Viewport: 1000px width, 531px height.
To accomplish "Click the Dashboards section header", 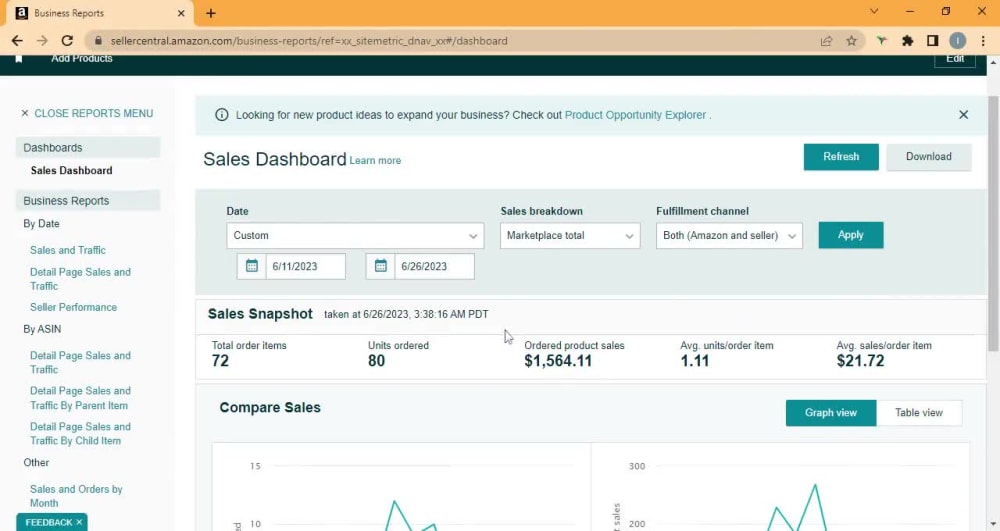I will (88, 147).
